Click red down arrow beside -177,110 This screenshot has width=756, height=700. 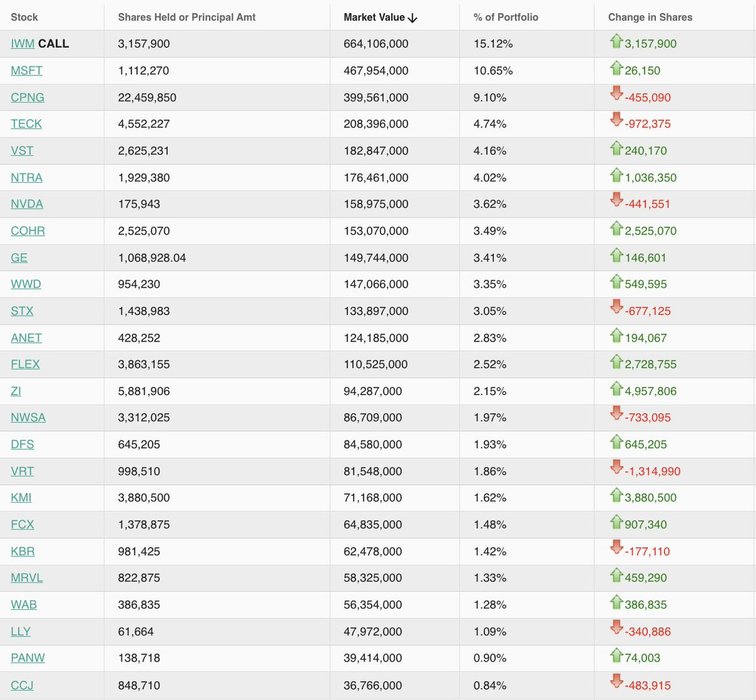(616, 547)
